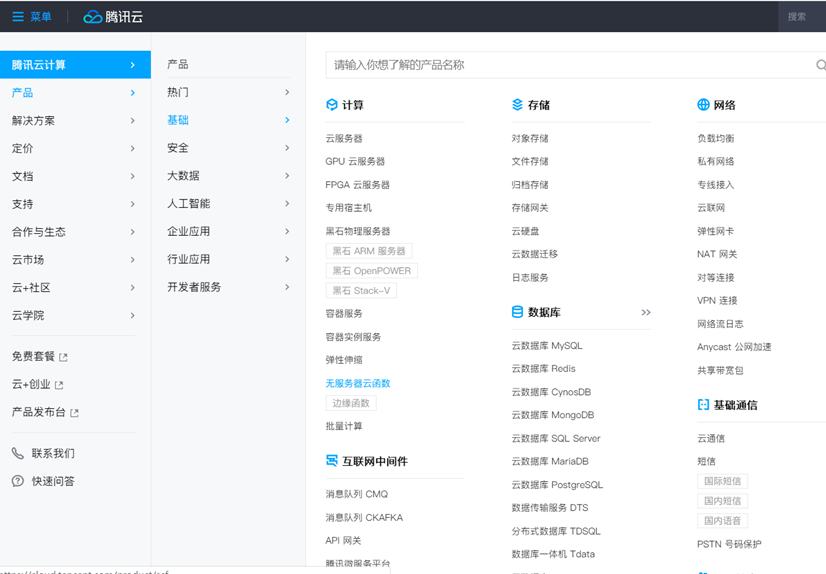This screenshot has width=826, height=574.
Task: Click the 存储 category layers icon
Action: [517, 105]
